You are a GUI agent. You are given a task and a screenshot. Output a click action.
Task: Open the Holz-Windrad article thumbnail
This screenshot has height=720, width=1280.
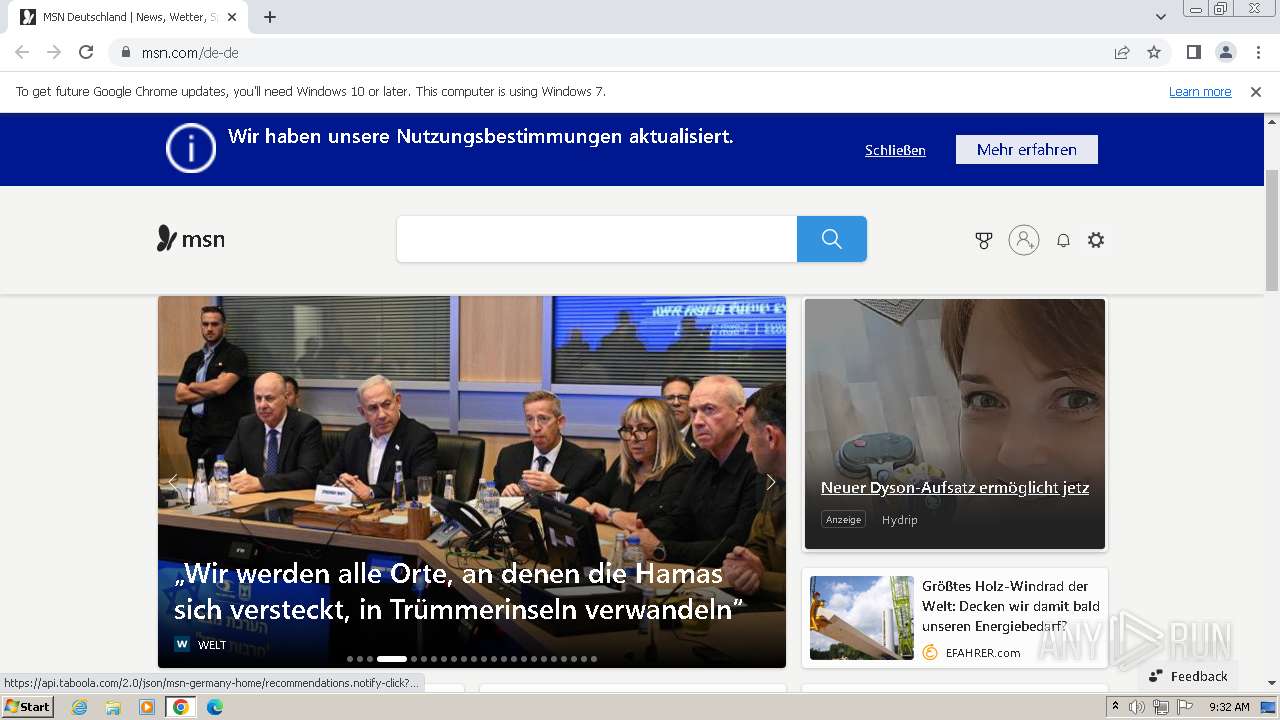tap(862, 617)
